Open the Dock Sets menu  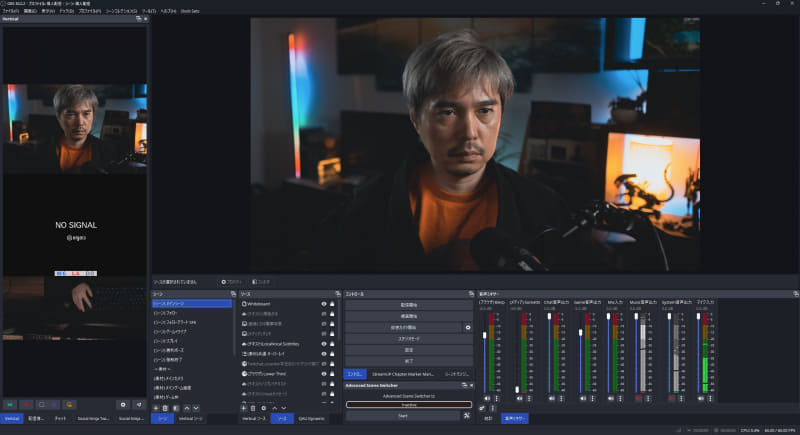pos(191,11)
